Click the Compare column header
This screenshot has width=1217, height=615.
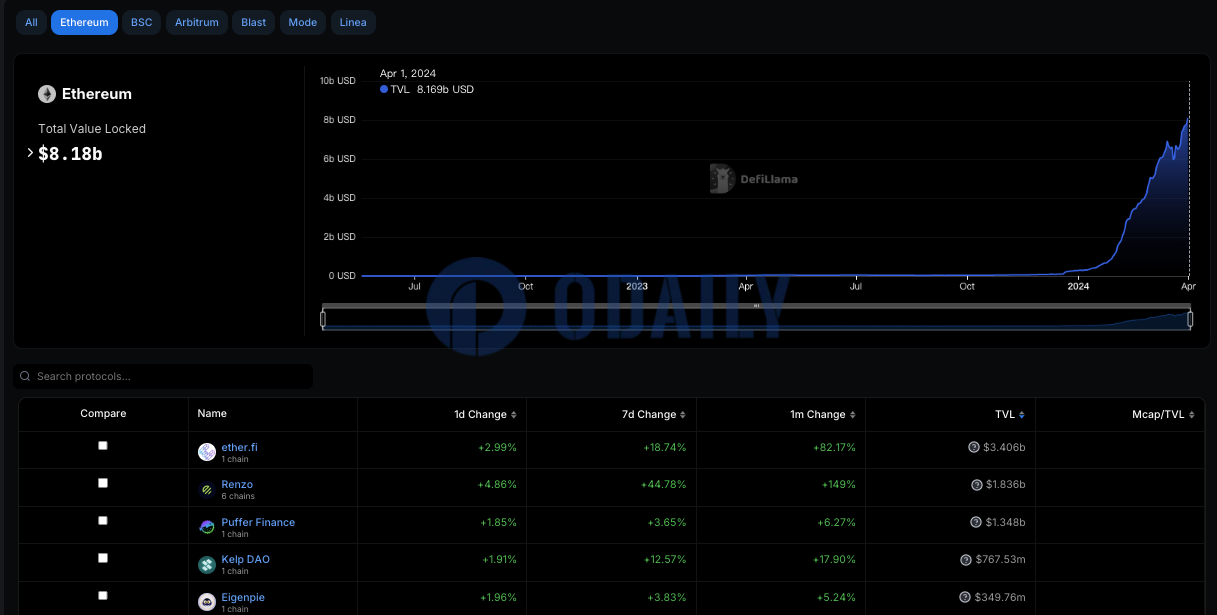click(103, 413)
